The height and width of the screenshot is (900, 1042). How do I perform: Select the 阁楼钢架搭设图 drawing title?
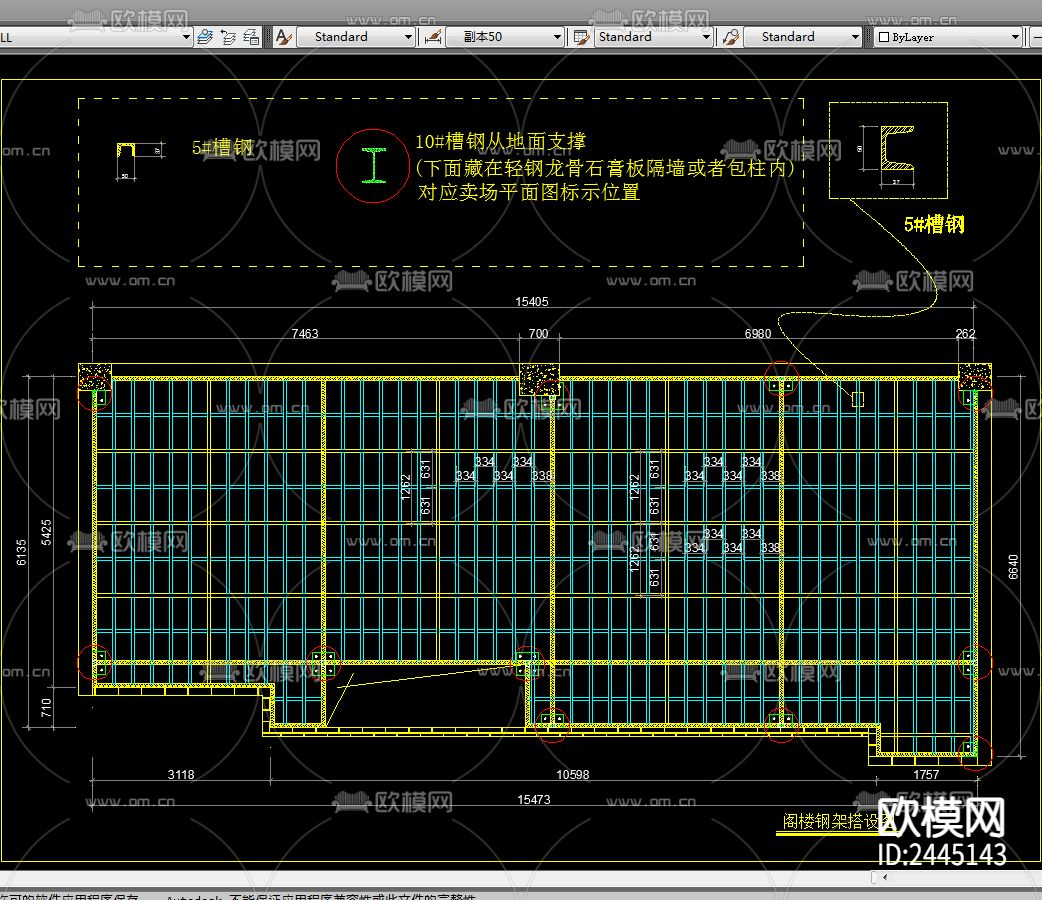(837, 822)
